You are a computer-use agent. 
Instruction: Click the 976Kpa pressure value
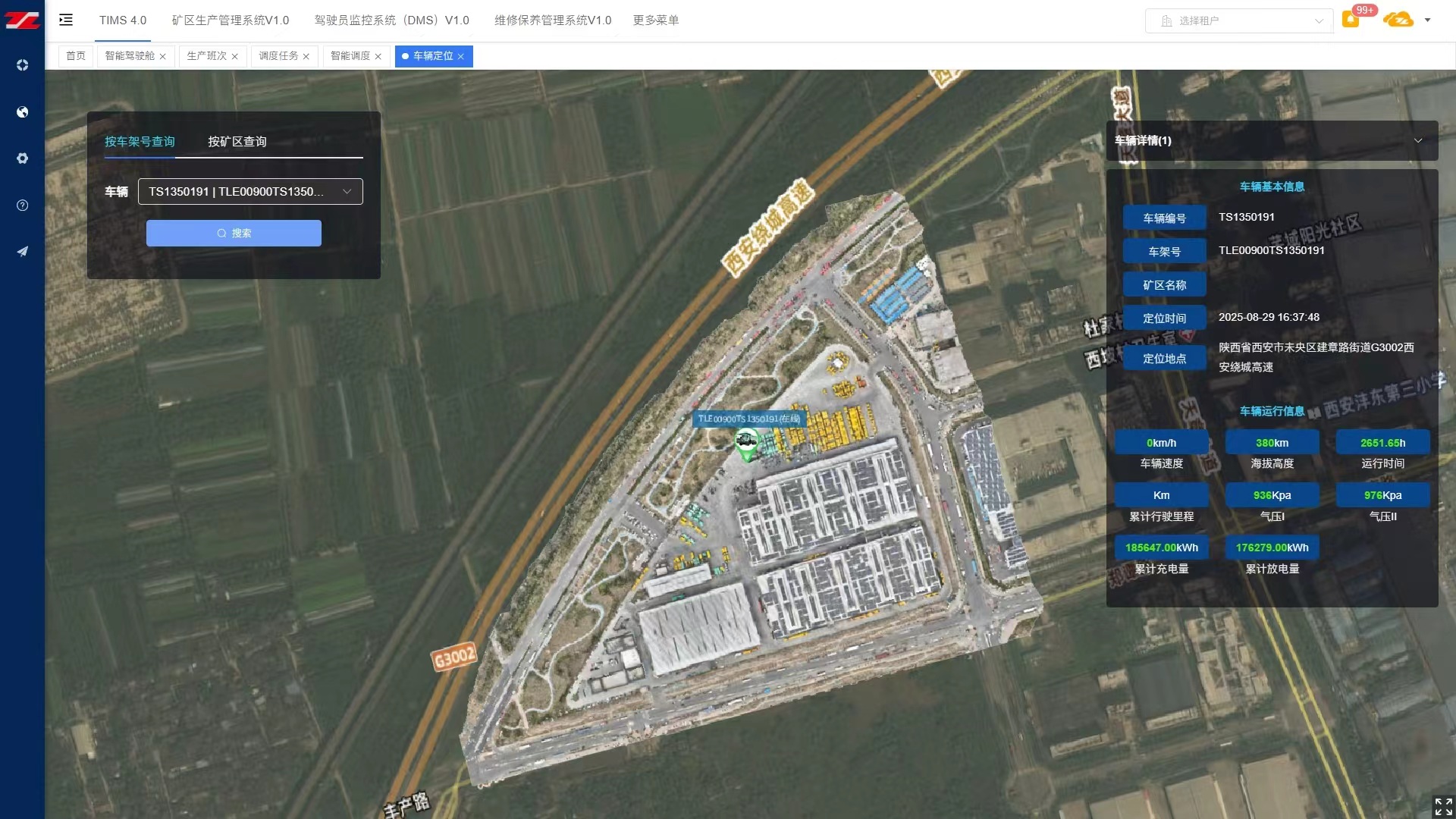tap(1382, 495)
